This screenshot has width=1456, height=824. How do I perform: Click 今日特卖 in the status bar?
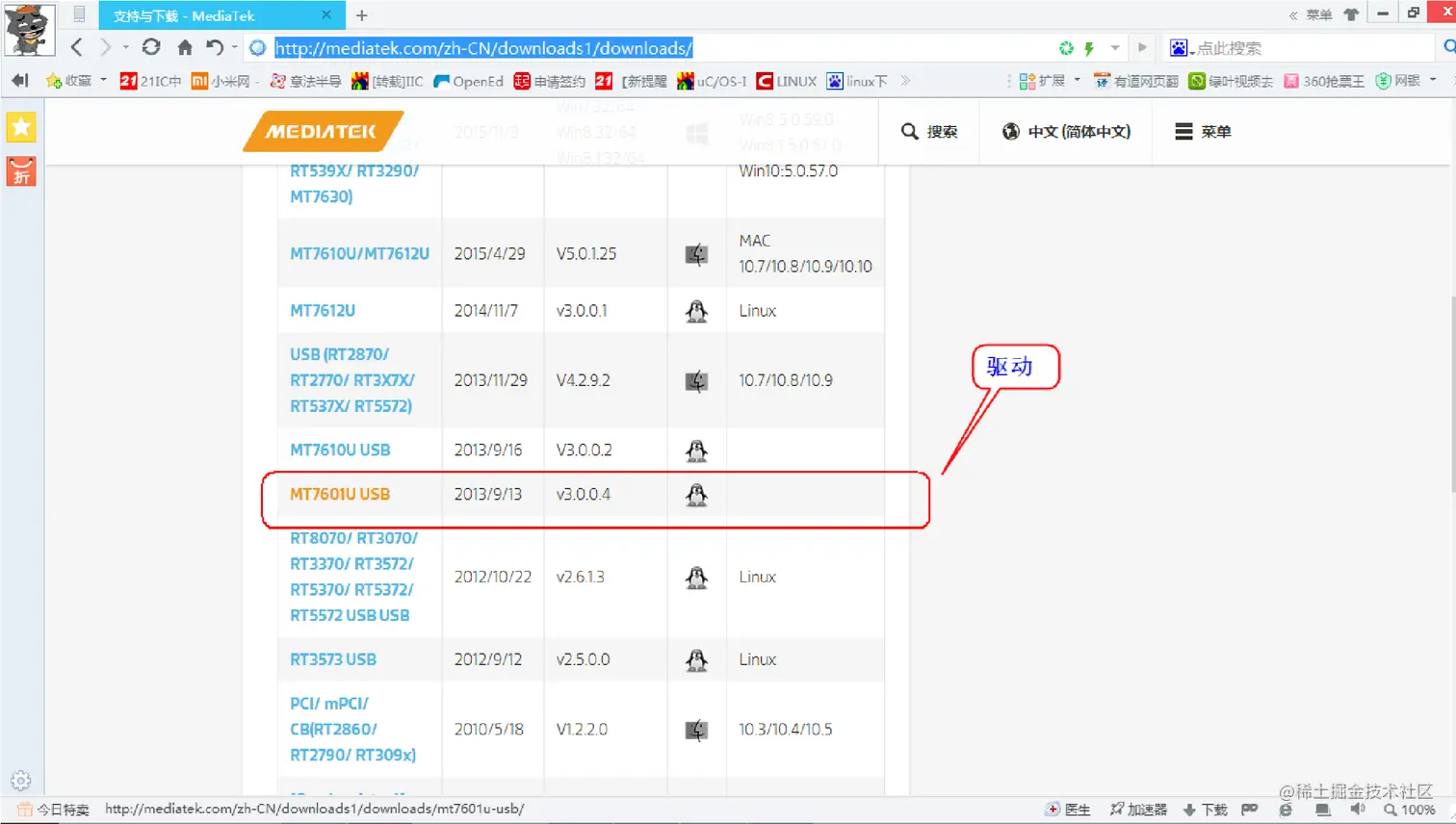[53, 810]
